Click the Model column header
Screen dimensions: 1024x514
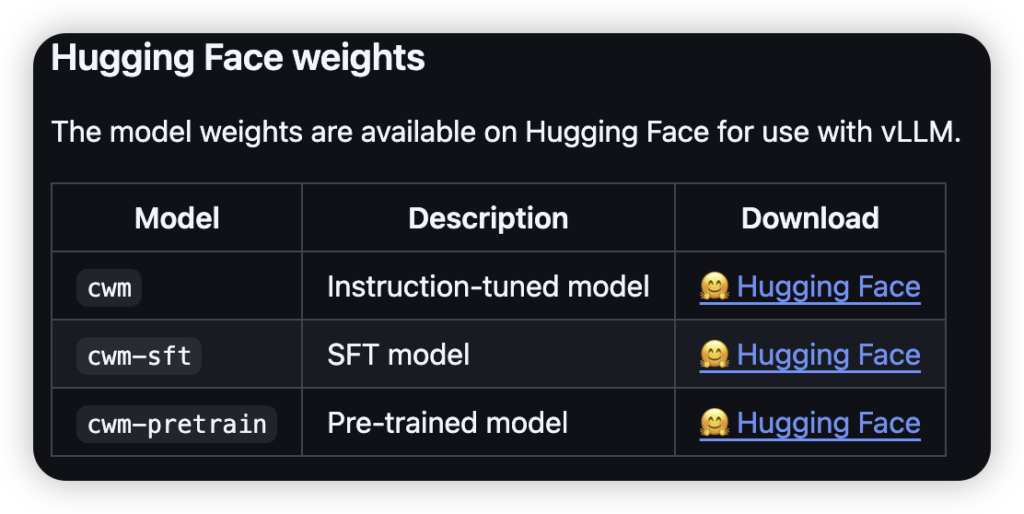[x=177, y=218]
